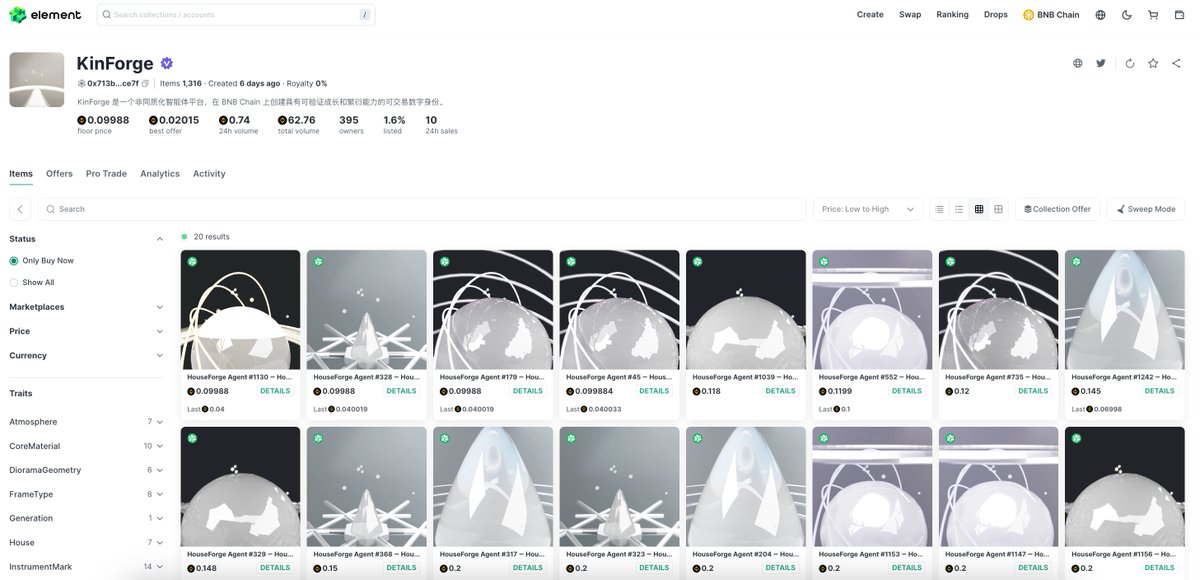The height and width of the screenshot is (580, 1200).
Task: Expand the FrameType trait filter
Action: 87,494
